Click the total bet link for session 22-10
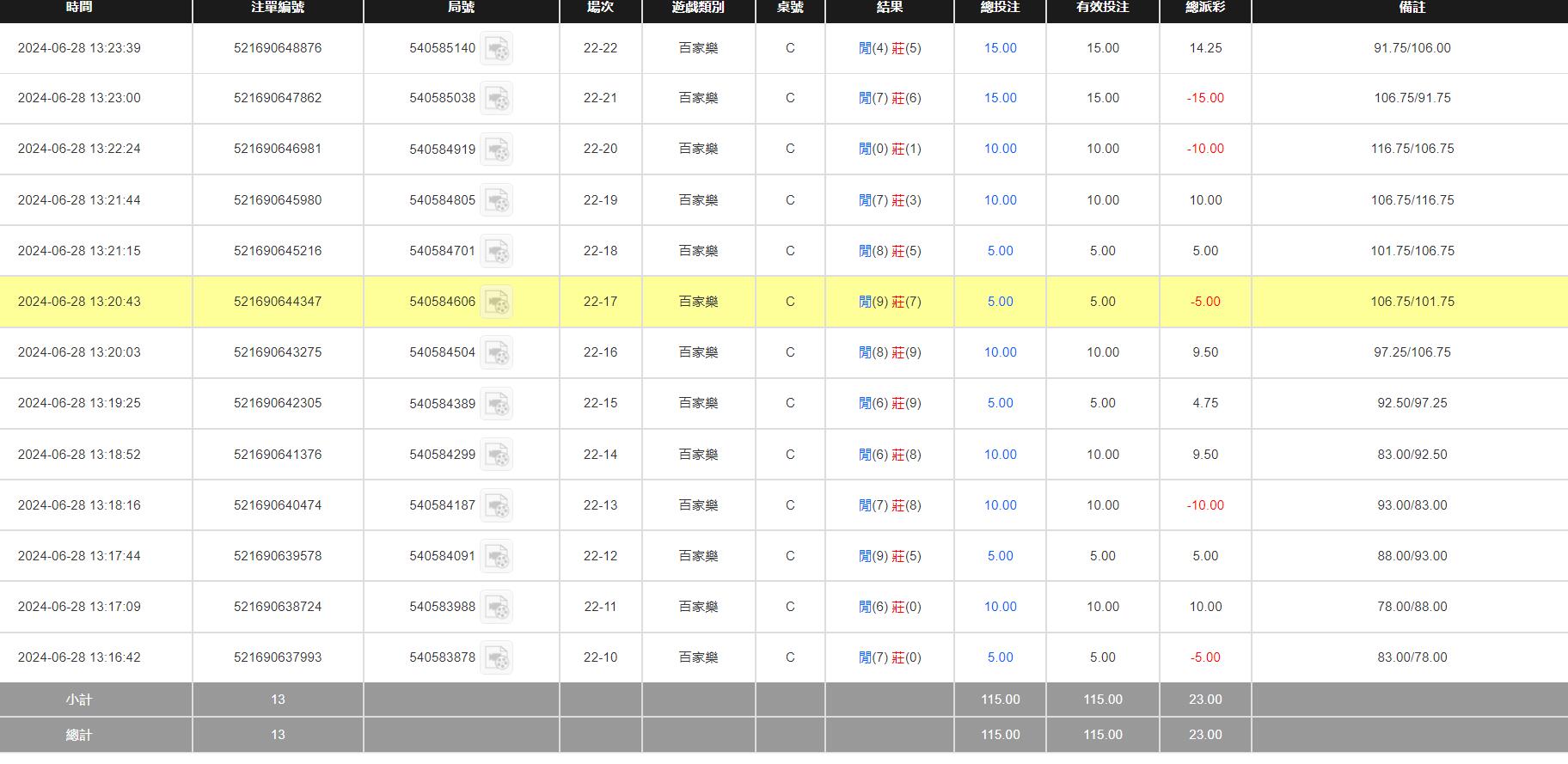This screenshot has height=764, width=1568. coord(1000,657)
